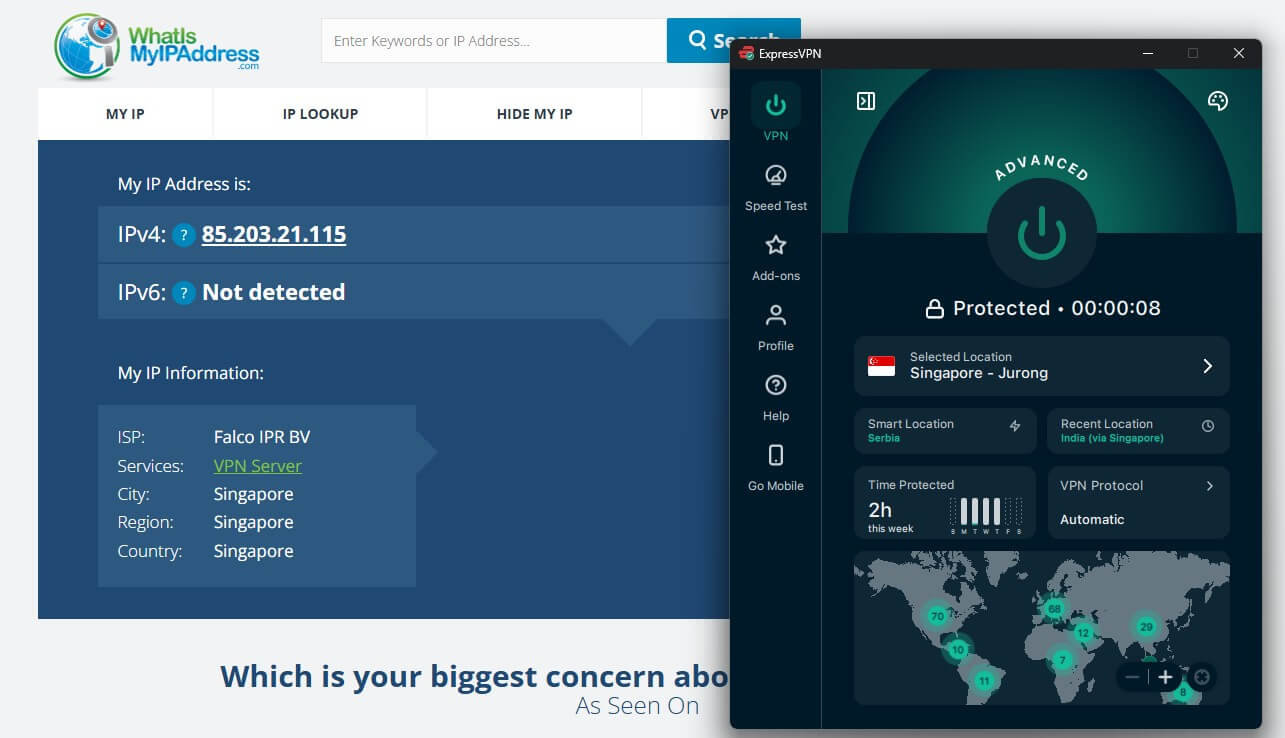Viewport: 1285px width, 738px height.
Task: Focus the Enter Keywords or IP Address field
Action: click(x=494, y=41)
